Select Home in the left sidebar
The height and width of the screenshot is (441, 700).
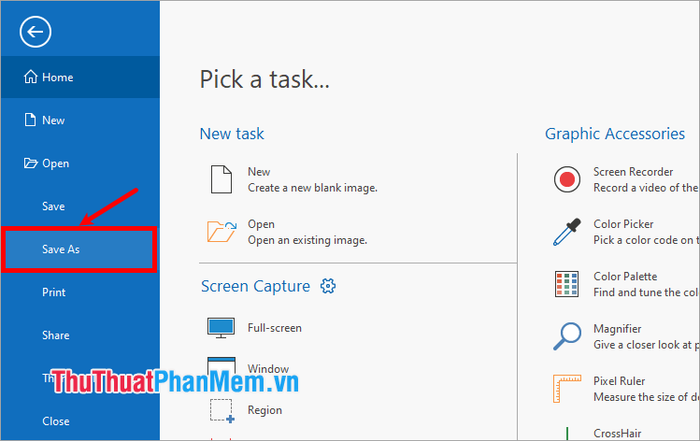(57, 77)
